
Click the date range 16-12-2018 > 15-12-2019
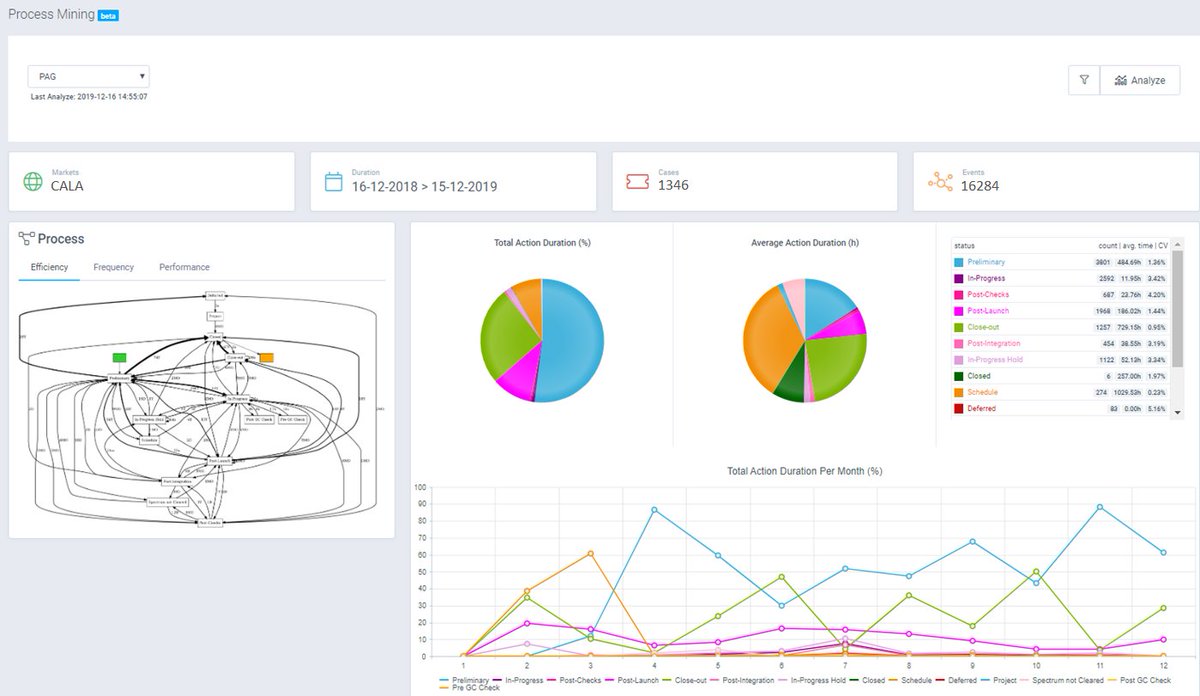[x=424, y=186]
